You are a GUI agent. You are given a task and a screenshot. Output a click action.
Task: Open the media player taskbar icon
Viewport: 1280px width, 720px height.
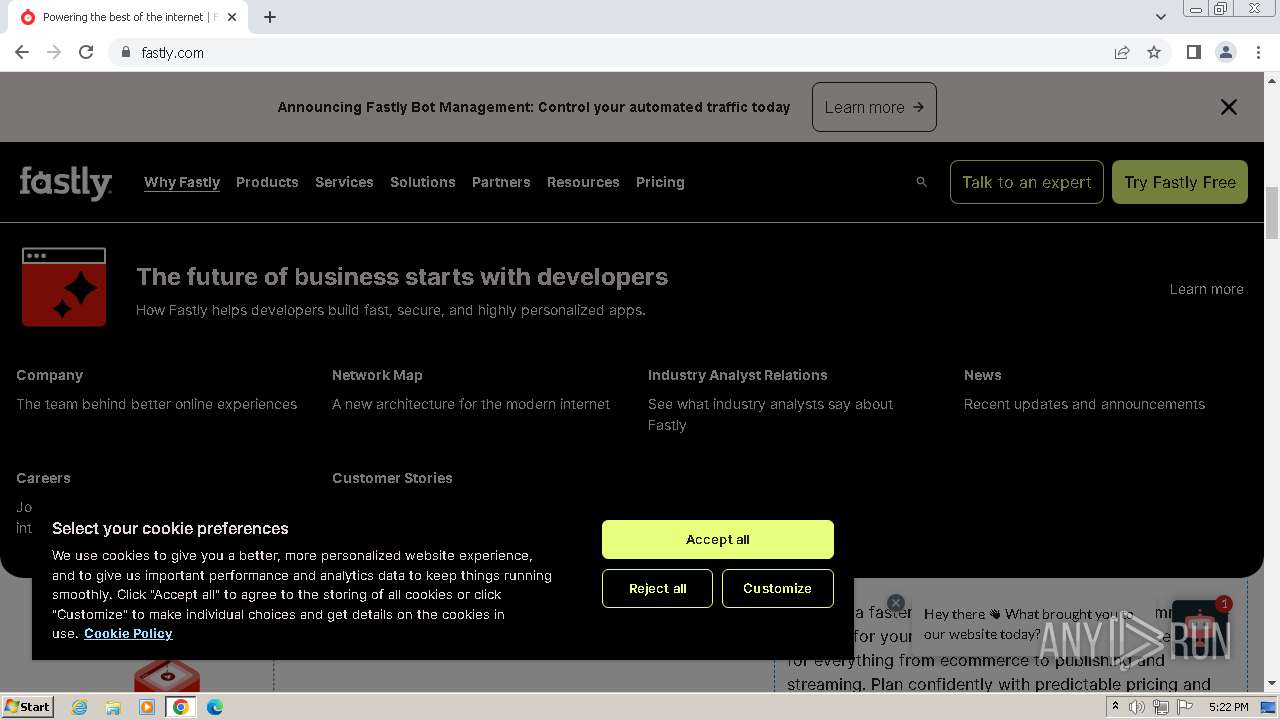tap(147, 707)
